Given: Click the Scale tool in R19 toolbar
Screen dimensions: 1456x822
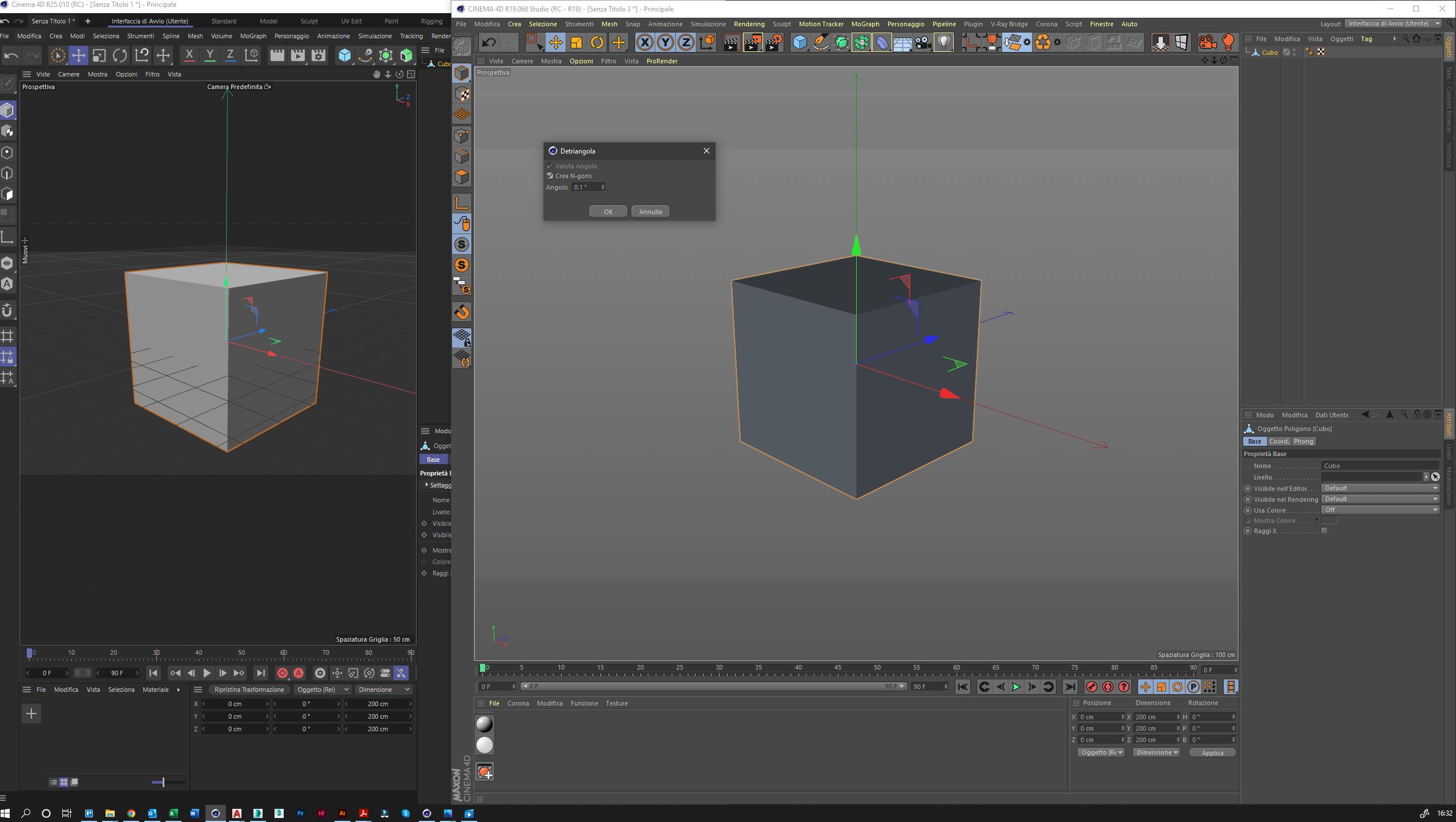Looking at the screenshot, I should point(576,42).
